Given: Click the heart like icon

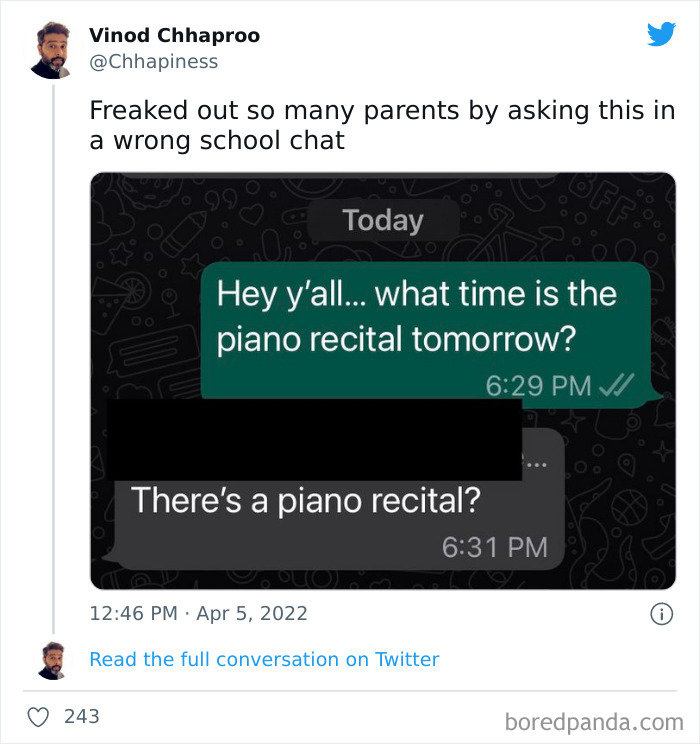Looking at the screenshot, I should coord(39,716).
